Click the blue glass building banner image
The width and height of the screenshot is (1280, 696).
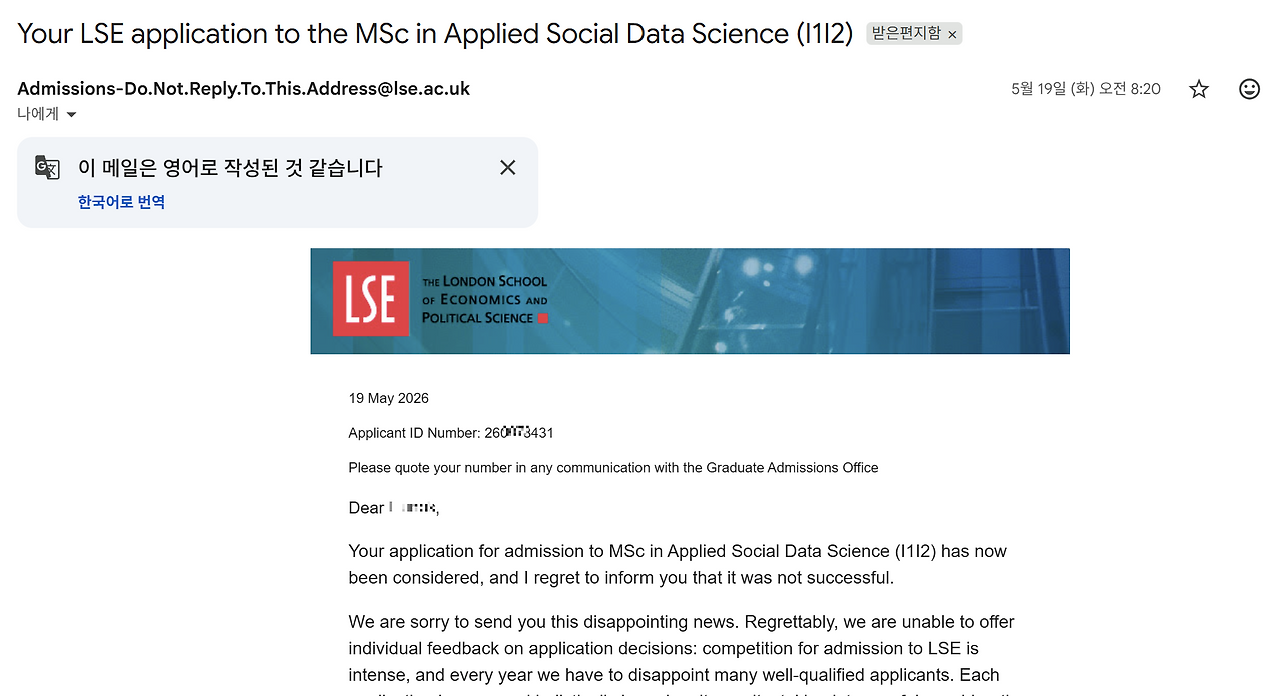[x=690, y=301]
